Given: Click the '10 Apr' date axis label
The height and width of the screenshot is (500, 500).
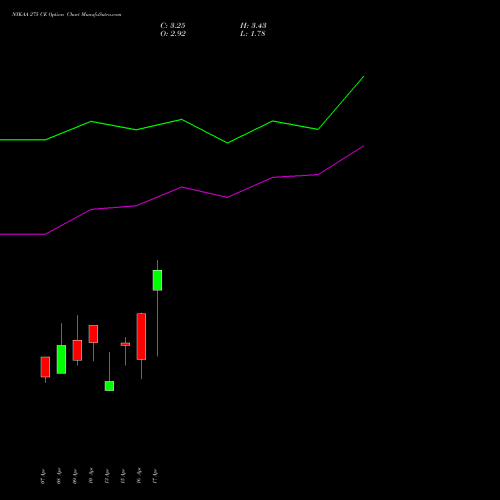Looking at the screenshot, I should click(91, 475).
